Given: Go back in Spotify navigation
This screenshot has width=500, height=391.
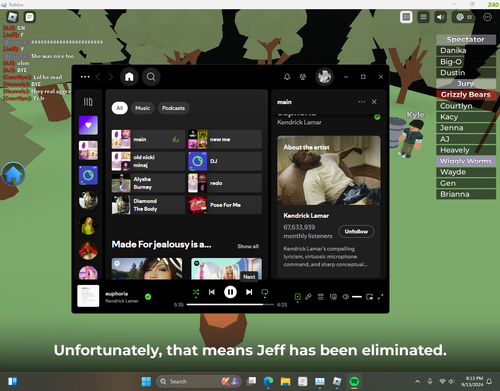Looking at the screenshot, I should (98, 77).
